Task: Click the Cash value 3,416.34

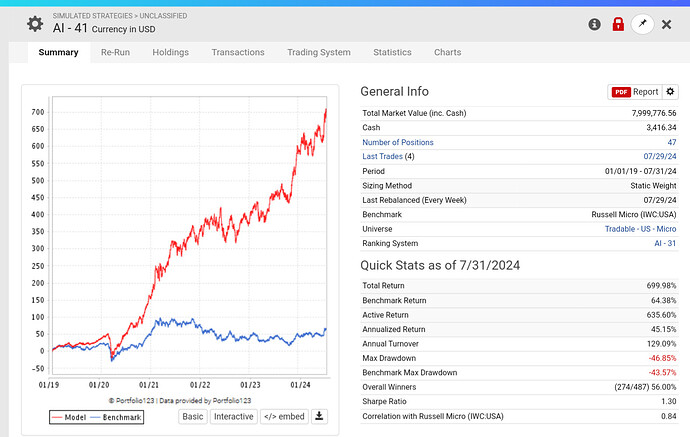Action: point(661,128)
